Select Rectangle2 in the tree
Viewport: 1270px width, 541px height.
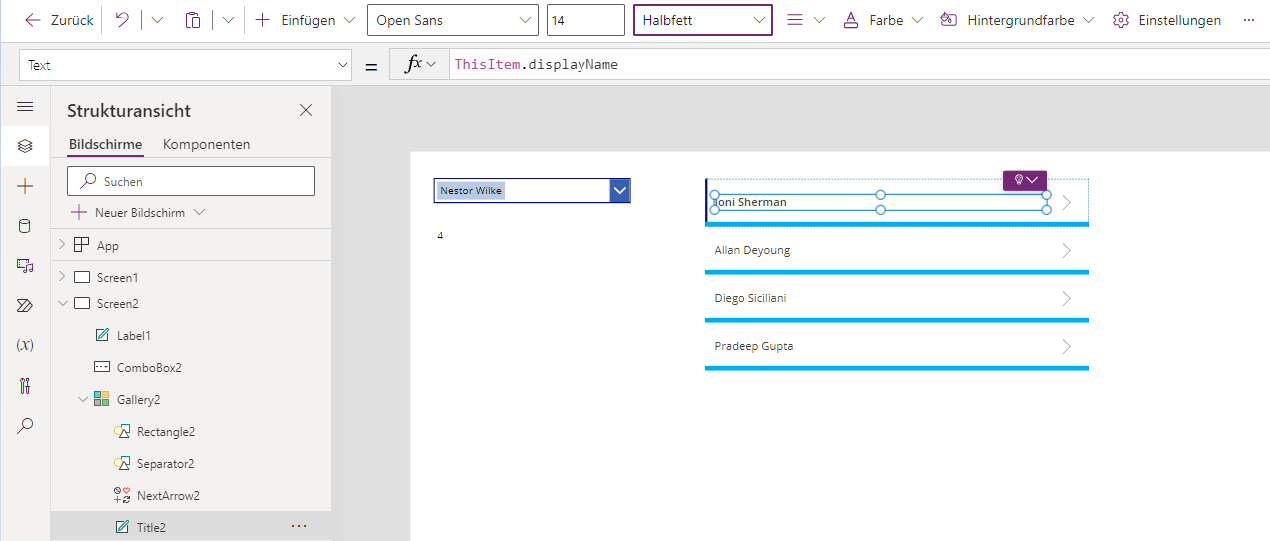[166, 431]
